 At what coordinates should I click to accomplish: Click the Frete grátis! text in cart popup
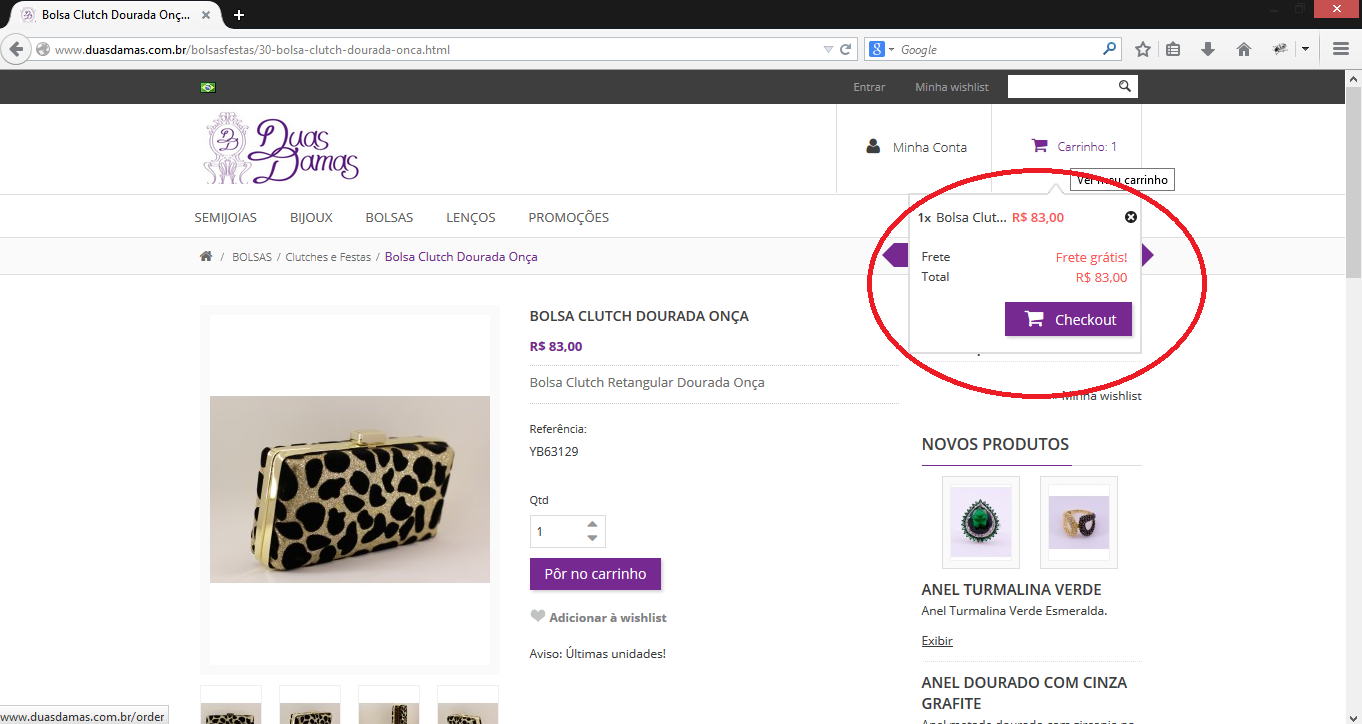1091,258
